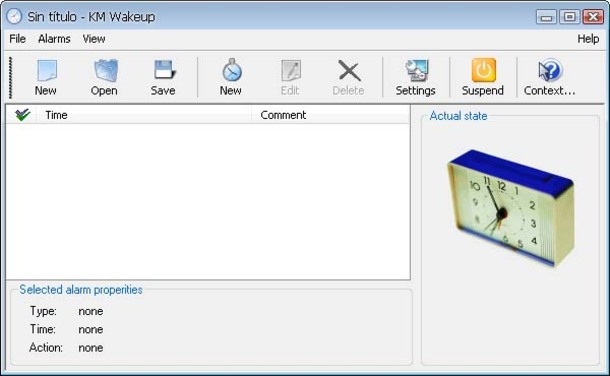The image size is (610, 376).
Task: Click the orange Suspend power icon
Action: [484, 70]
